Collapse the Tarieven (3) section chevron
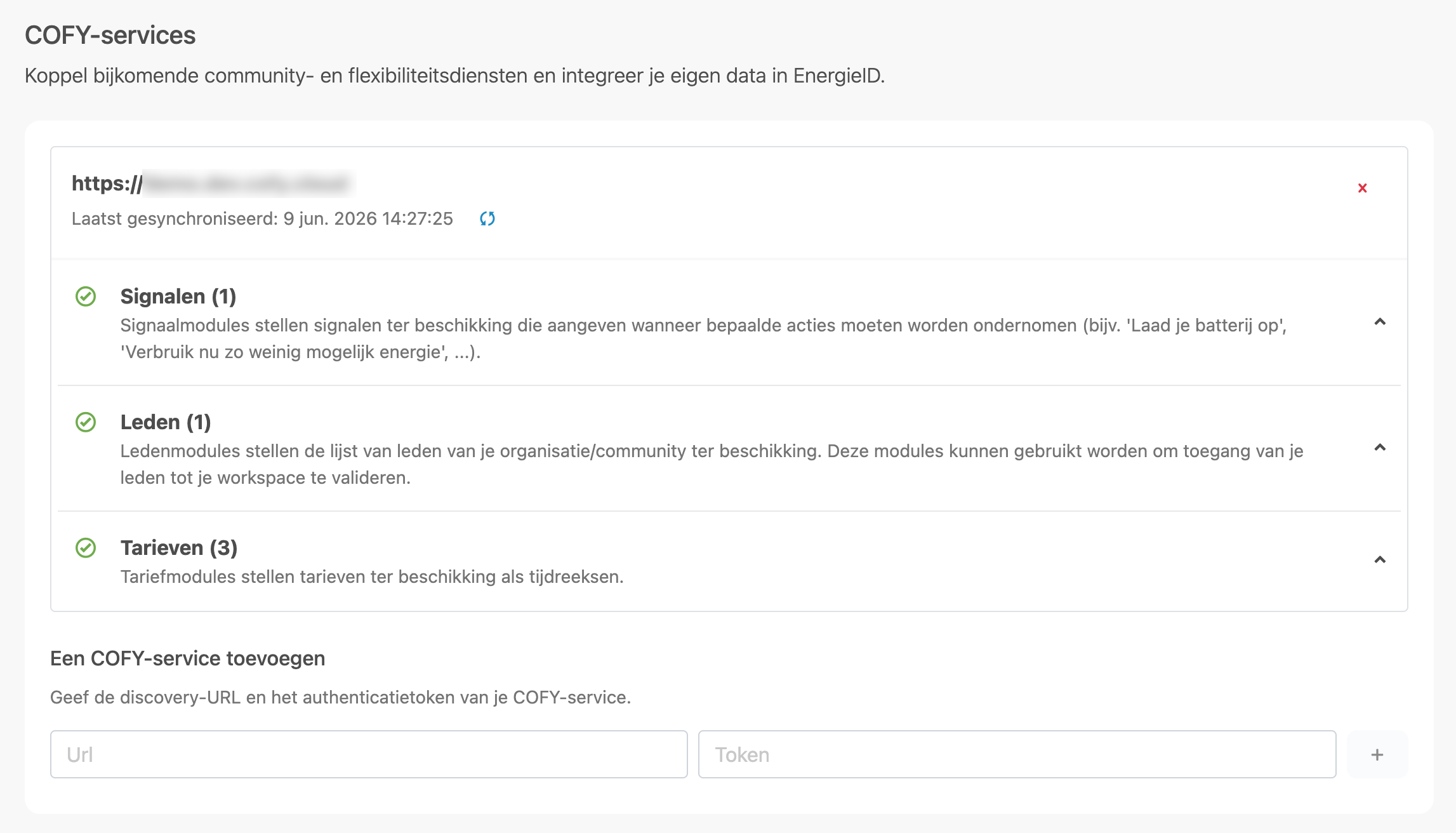This screenshot has width=1456, height=833. pos(1380,559)
